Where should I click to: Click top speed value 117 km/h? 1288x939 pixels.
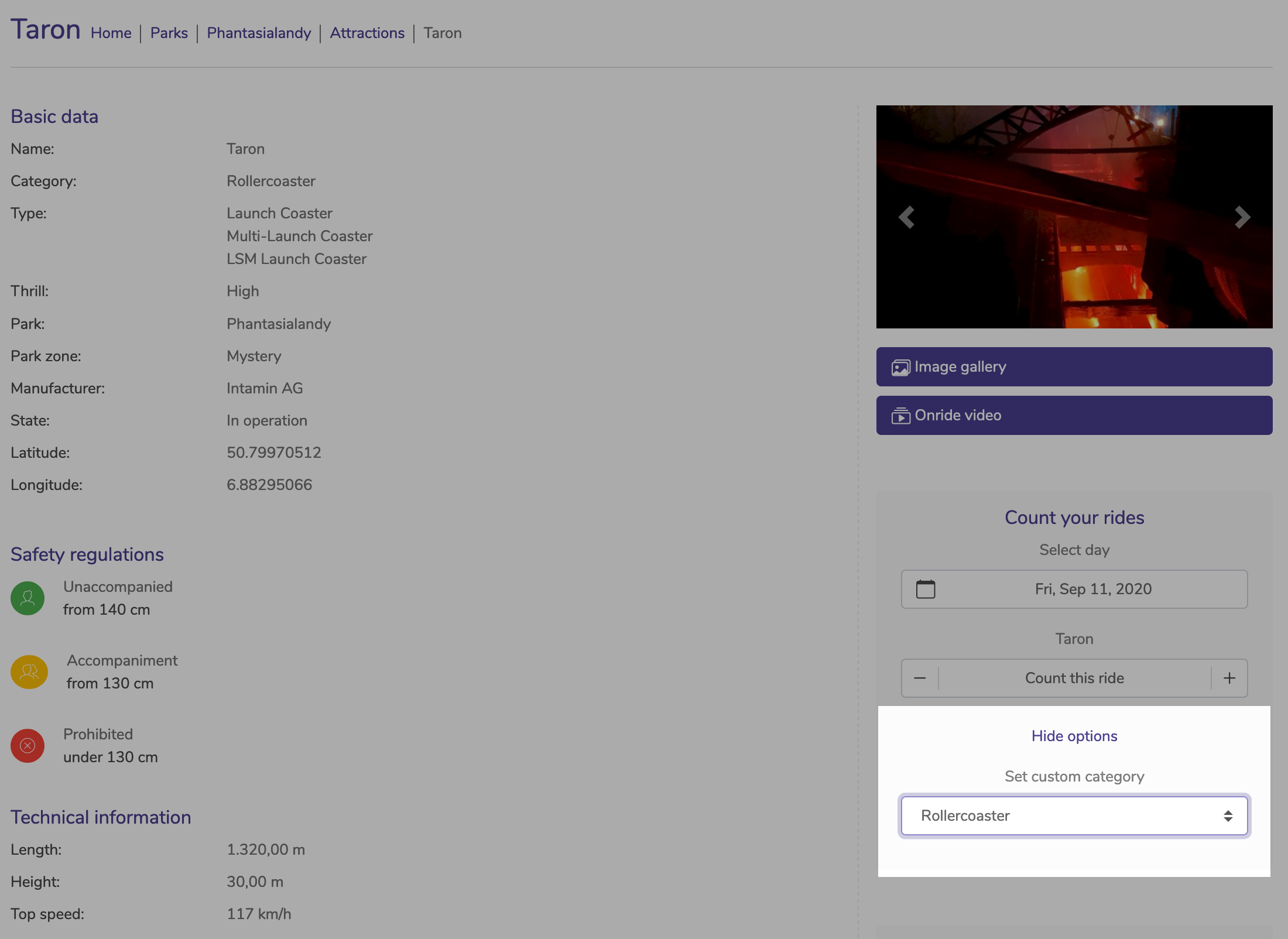[259, 914]
